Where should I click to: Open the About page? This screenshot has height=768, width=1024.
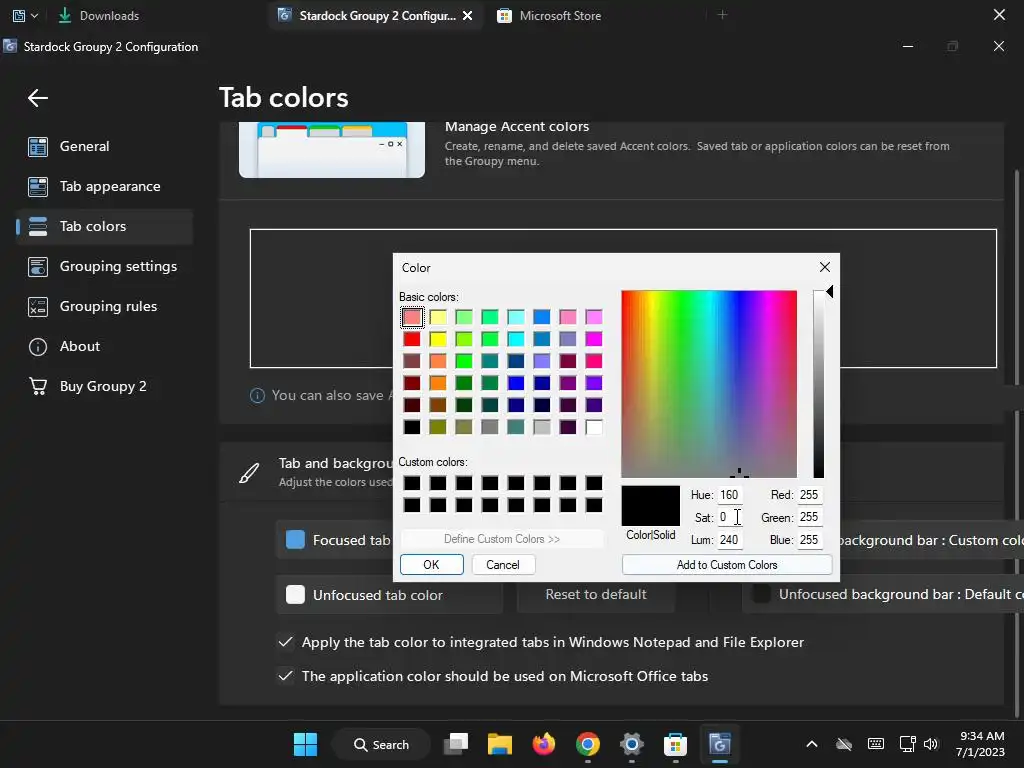[104, 346]
